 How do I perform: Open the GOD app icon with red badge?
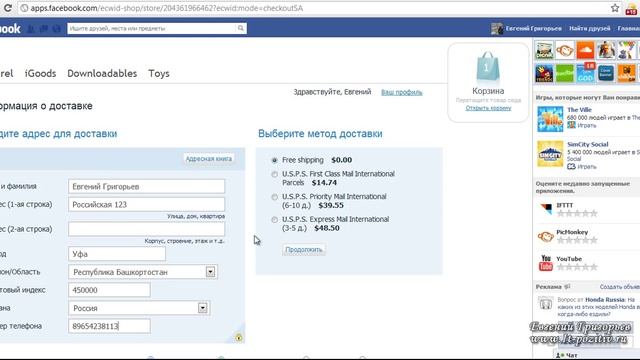pos(585,73)
